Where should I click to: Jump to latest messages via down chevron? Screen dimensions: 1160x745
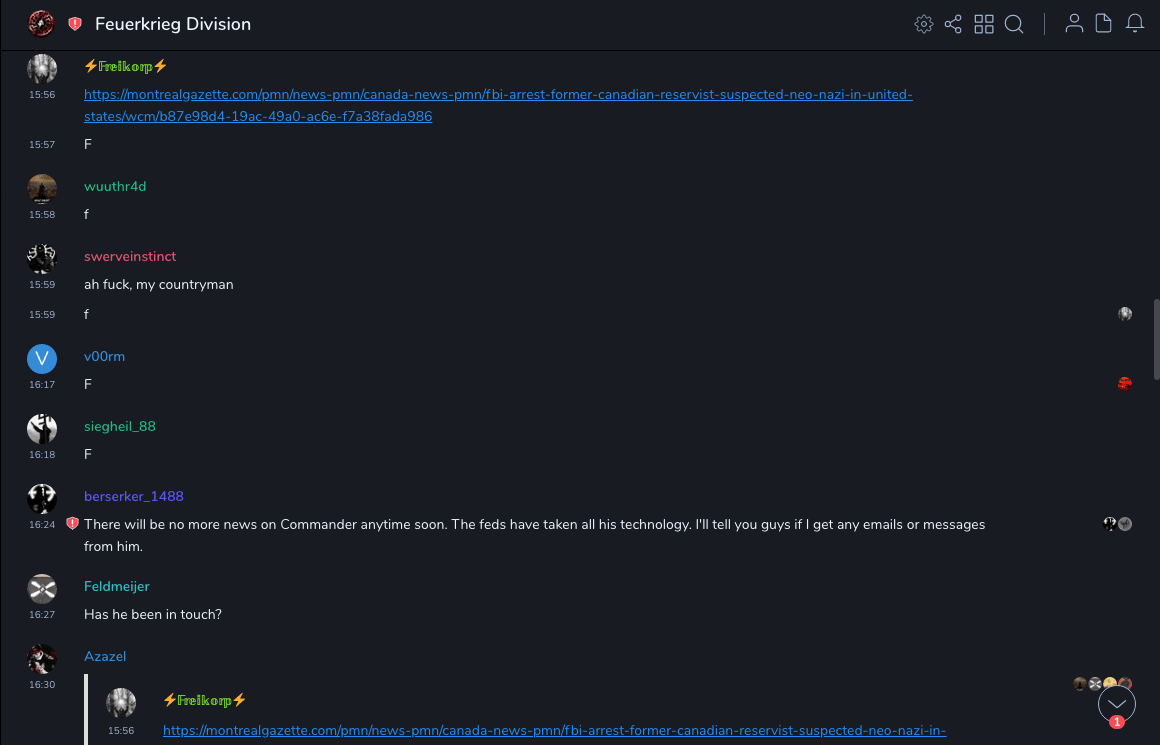1117,704
